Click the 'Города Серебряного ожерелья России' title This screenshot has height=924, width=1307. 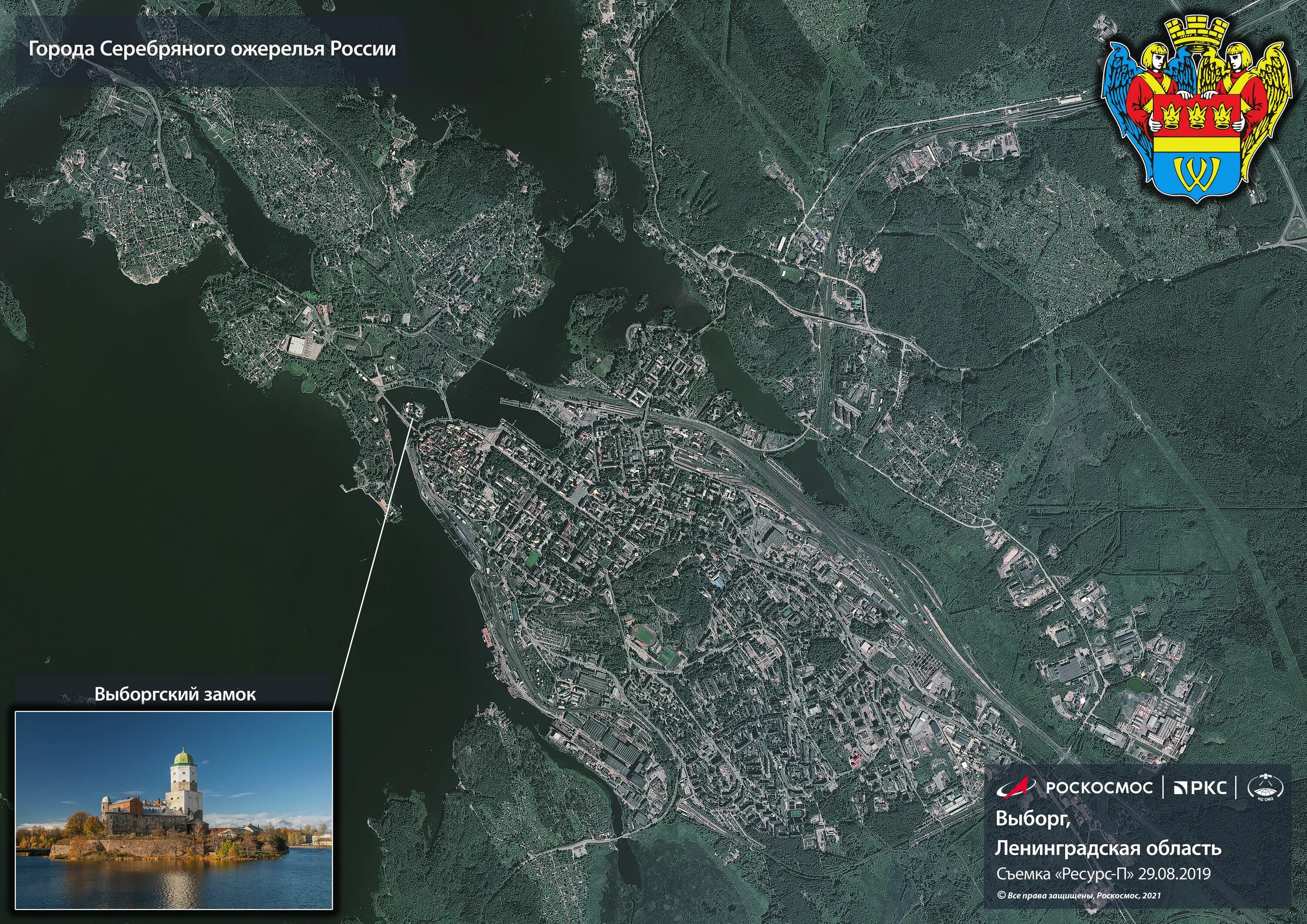coord(212,49)
